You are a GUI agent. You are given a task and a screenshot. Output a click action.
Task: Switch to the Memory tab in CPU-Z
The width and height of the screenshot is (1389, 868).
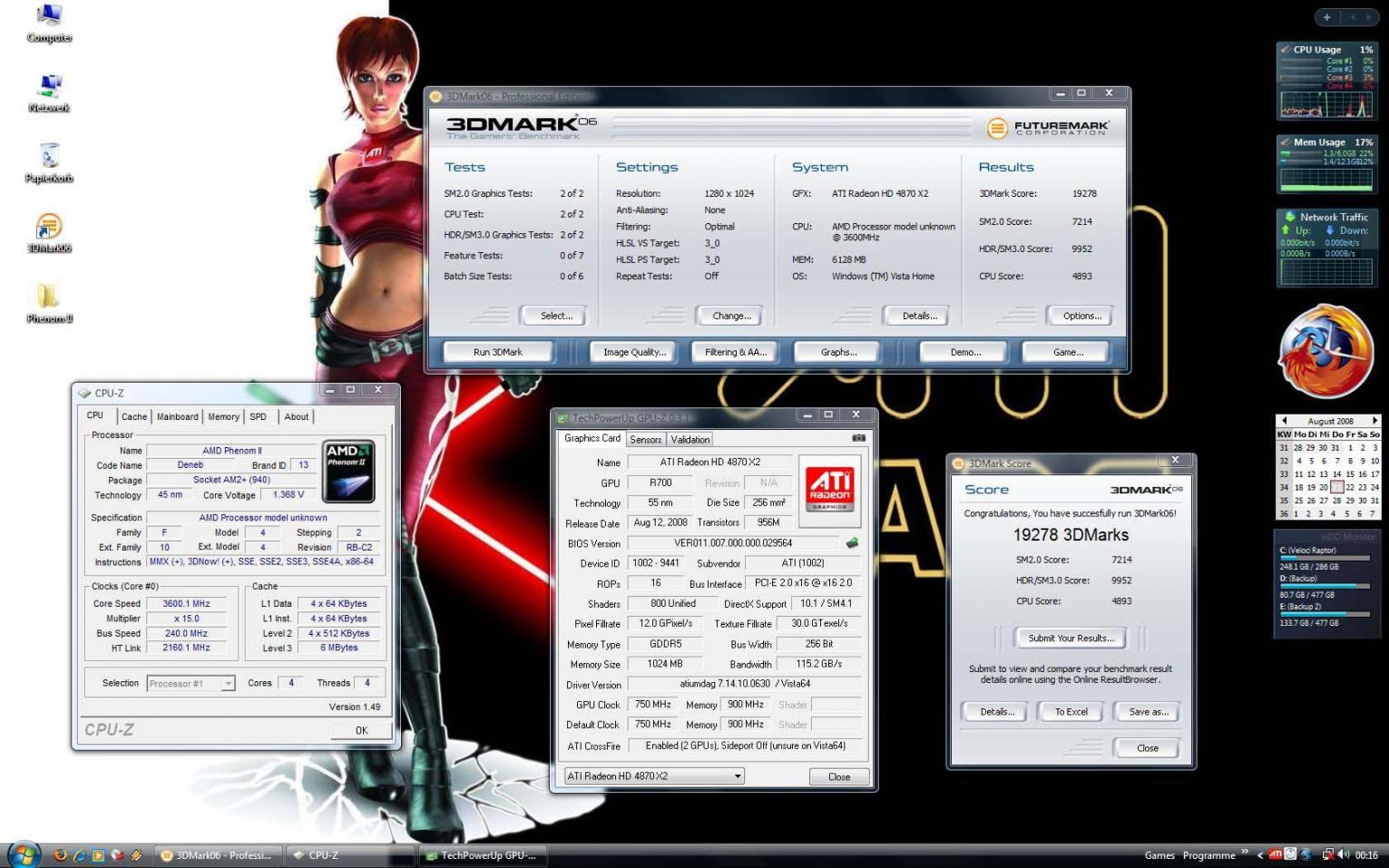[224, 417]
